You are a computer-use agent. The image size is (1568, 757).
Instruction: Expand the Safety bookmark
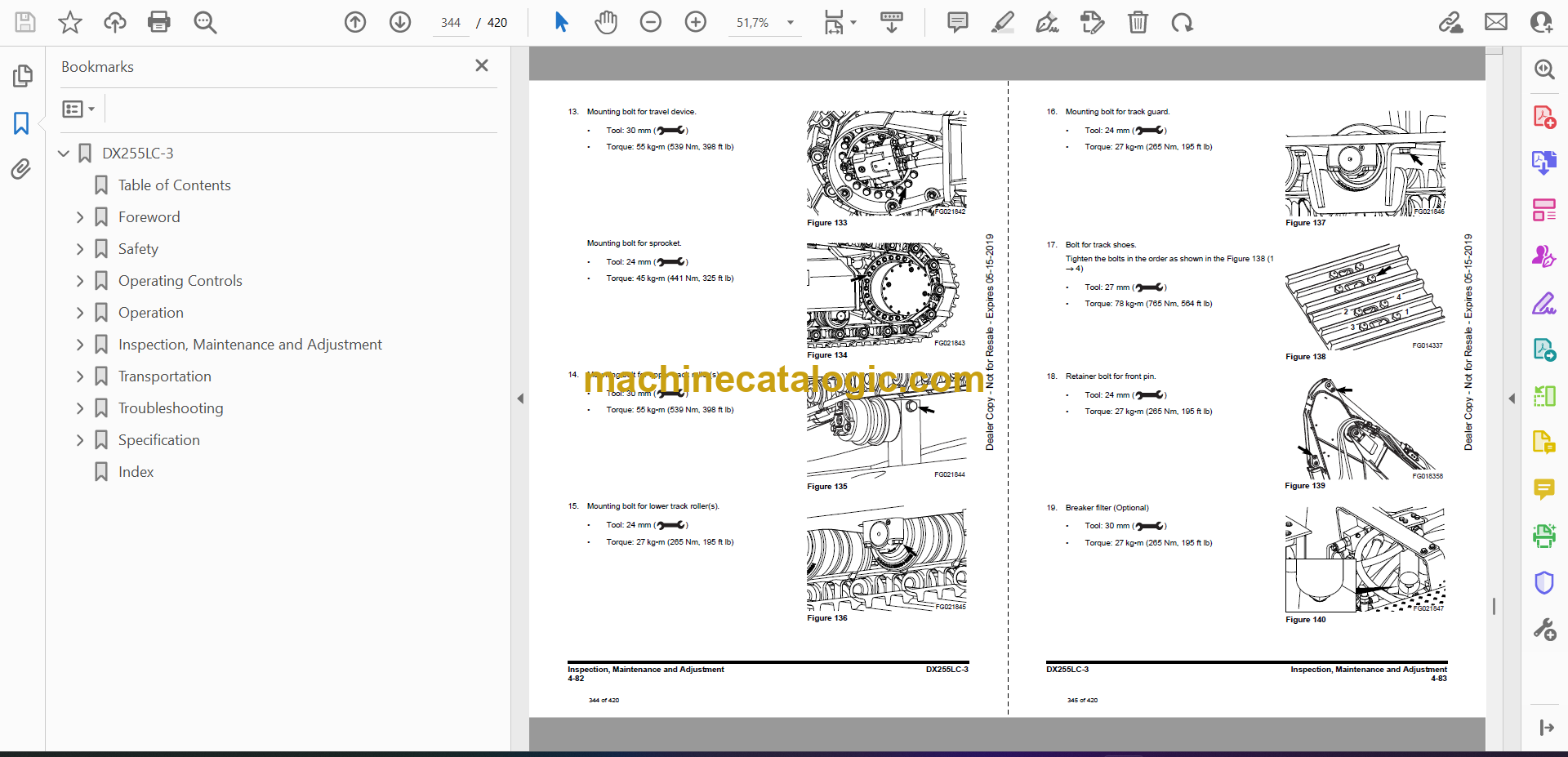pyautogui.click(x=80, y=249)
